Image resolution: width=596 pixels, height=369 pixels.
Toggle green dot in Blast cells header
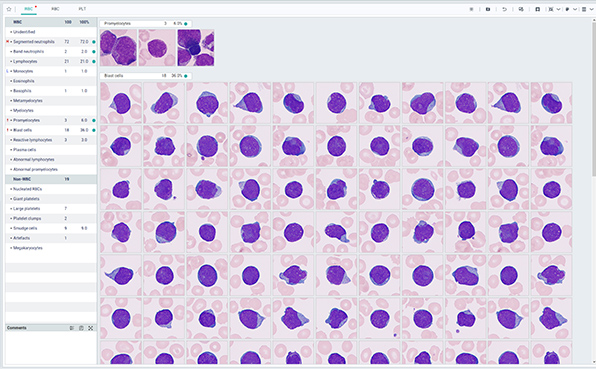186,76
